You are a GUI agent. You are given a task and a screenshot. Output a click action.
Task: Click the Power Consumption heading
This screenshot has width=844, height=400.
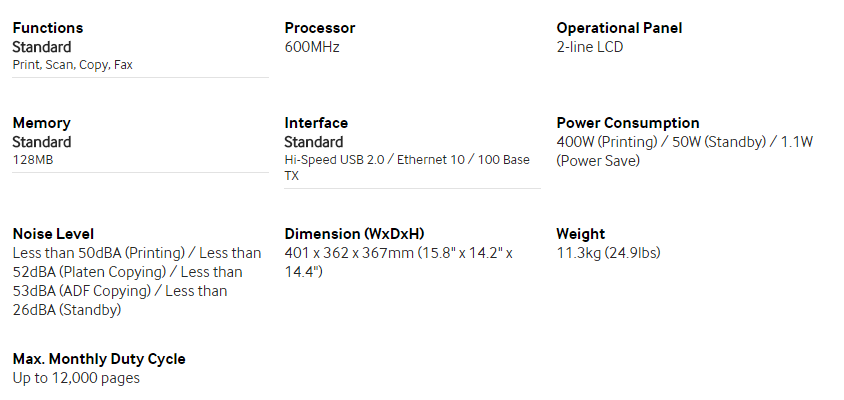click(x=628, y=123)
